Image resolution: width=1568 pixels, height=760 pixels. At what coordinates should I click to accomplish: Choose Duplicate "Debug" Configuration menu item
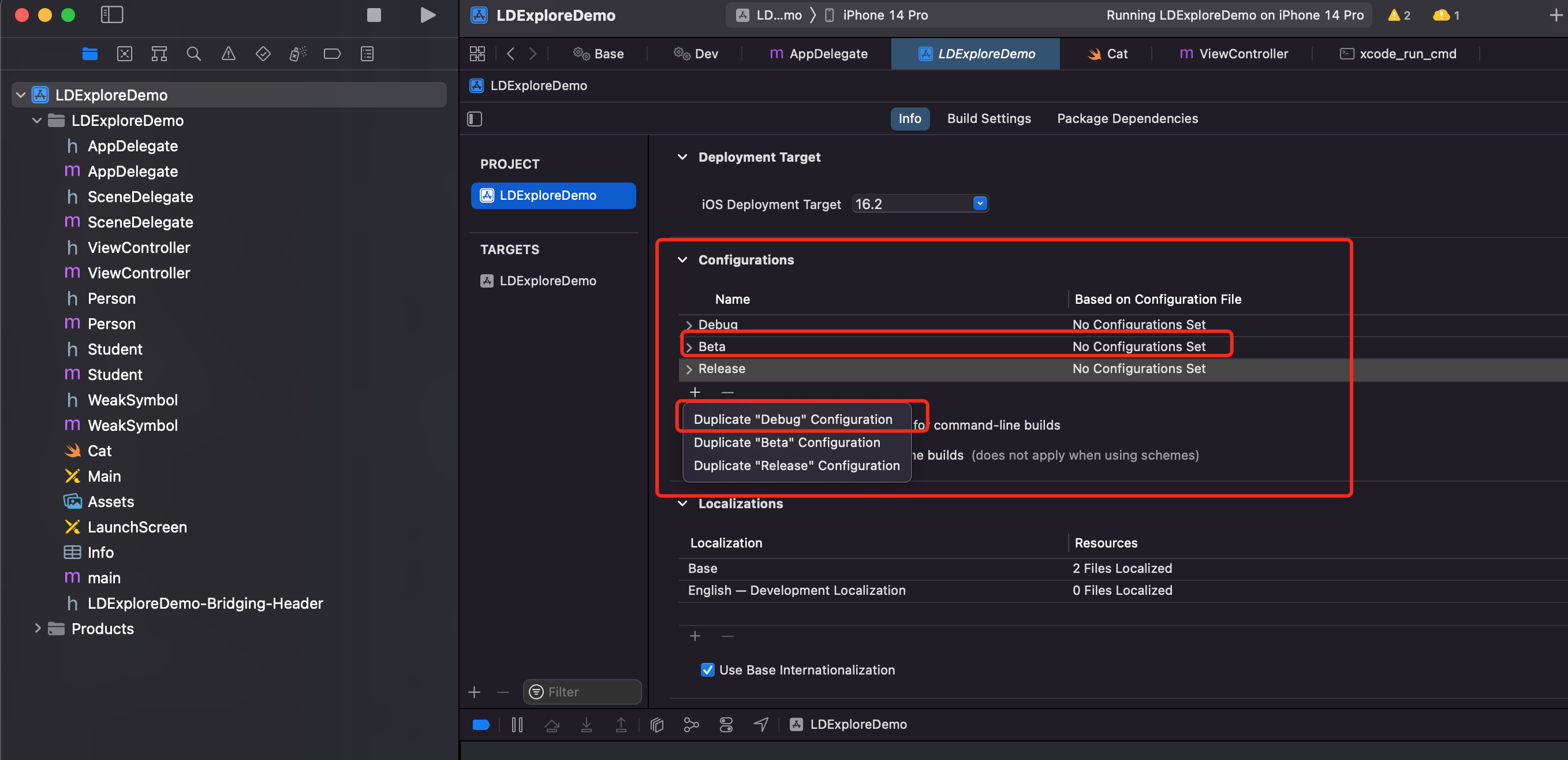click(793, 420)
